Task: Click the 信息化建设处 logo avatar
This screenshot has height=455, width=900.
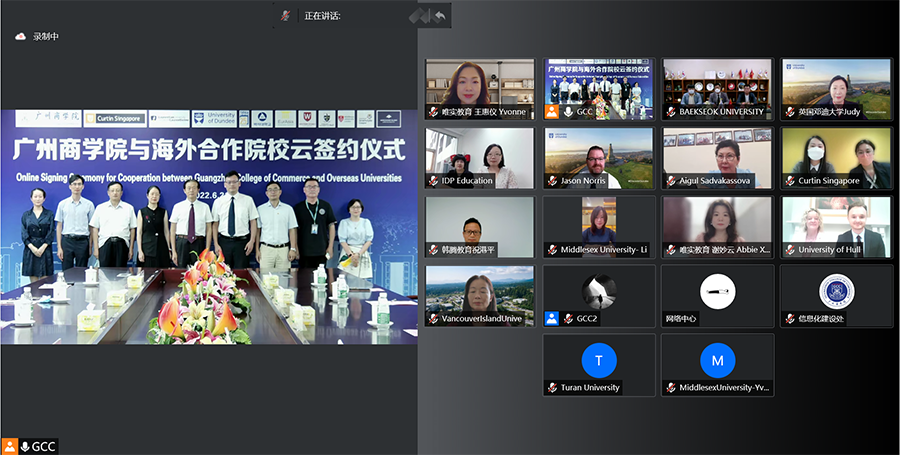Action: (x=836, y=290)
